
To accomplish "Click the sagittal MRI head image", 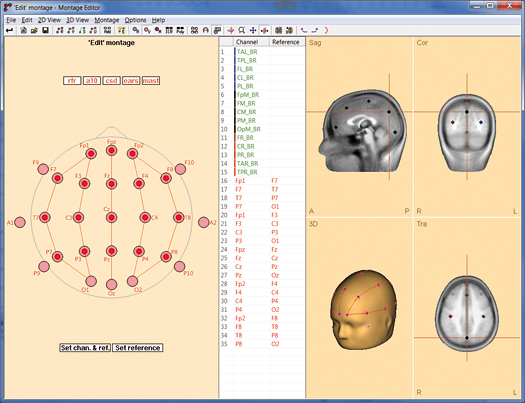I will (363, 131).
